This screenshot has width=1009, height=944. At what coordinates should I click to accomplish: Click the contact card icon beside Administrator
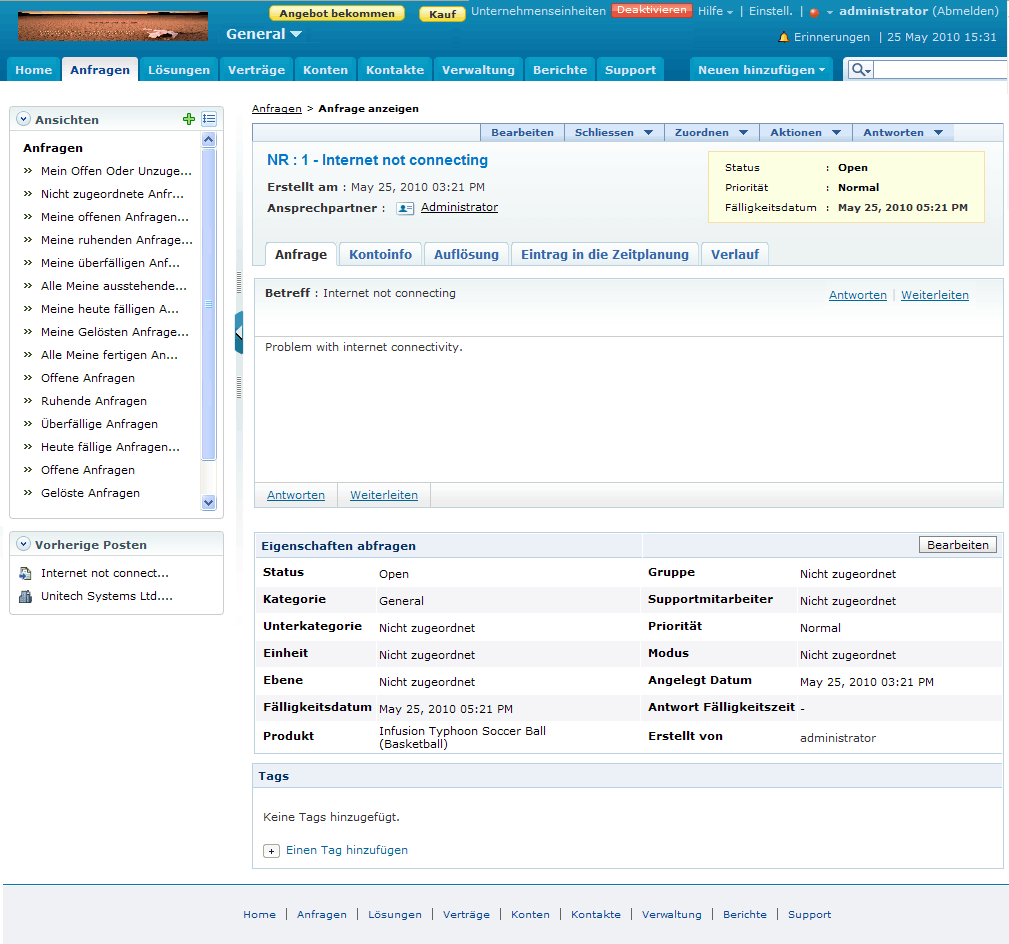[x=405, y=208]
